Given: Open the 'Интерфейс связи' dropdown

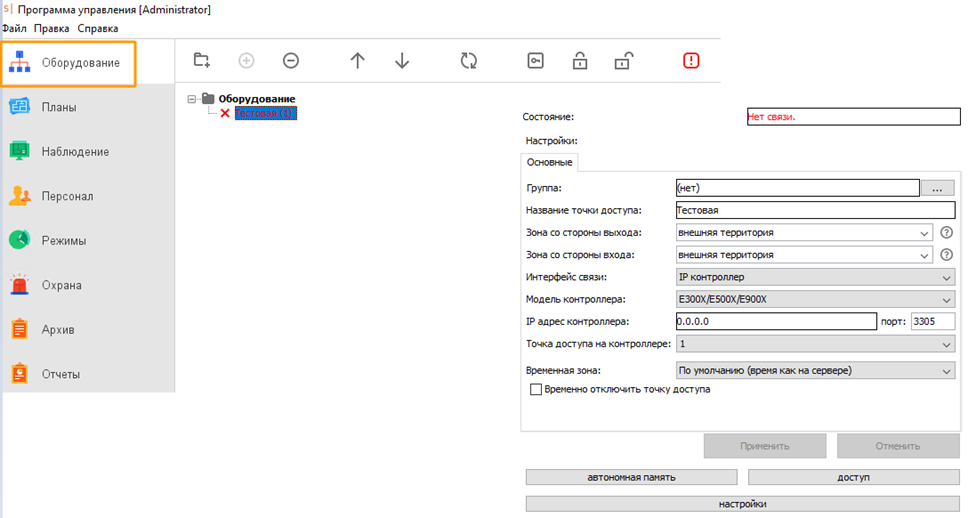Looking at the screenshot, I should tap(816, 277).
